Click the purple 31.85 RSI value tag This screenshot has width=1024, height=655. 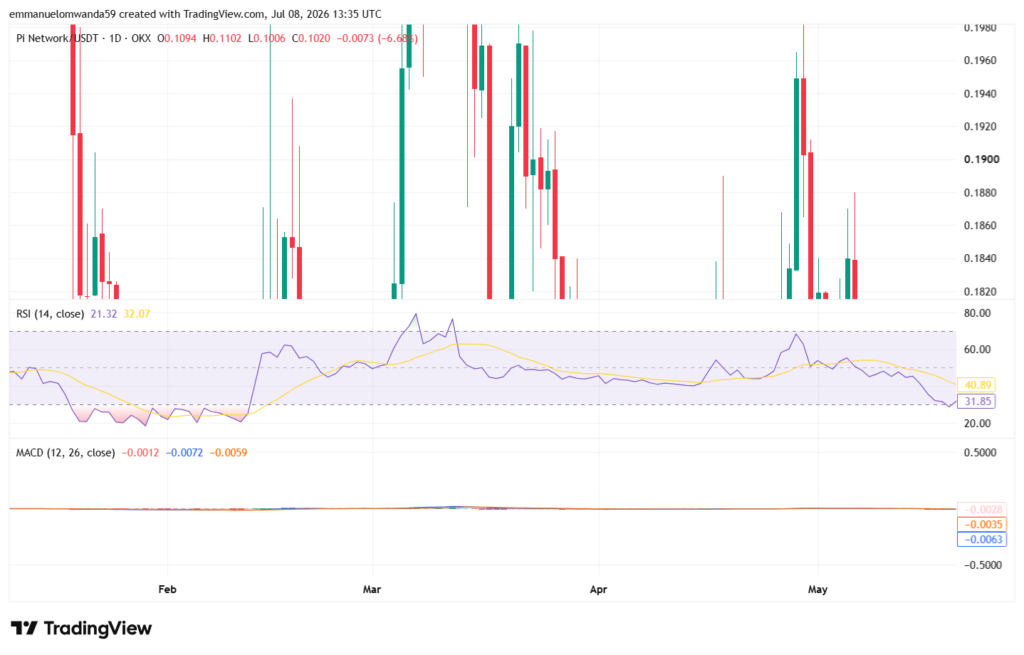977,402
